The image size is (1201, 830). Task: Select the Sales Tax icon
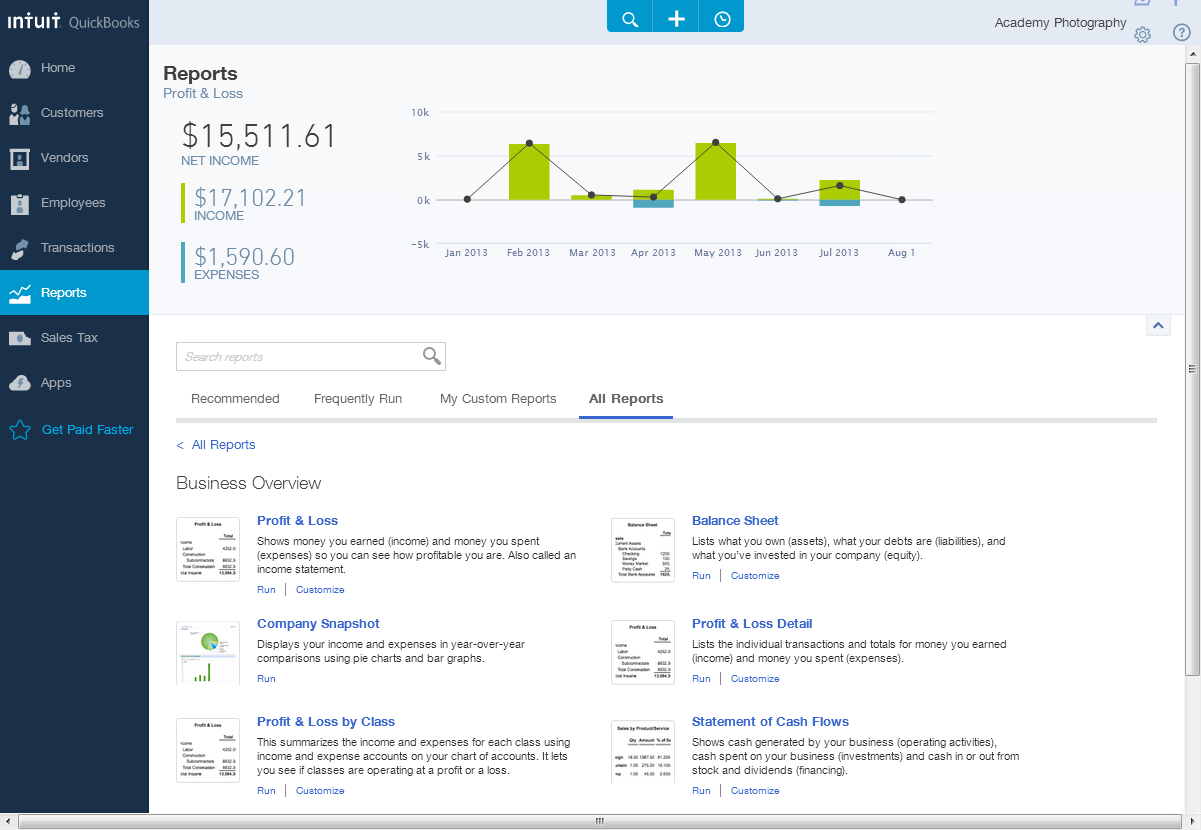point(21,337)
